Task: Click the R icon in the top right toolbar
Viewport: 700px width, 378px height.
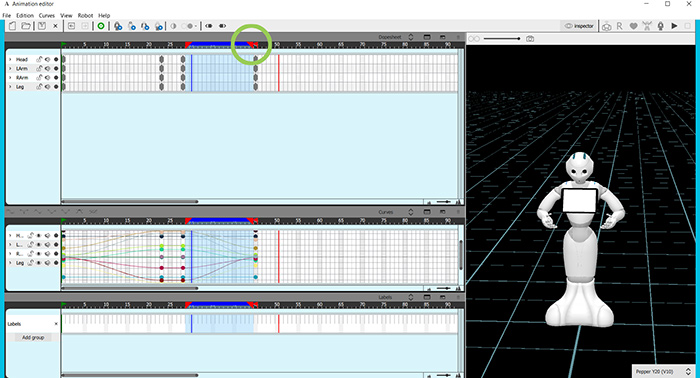Action: tap(620, 26)
